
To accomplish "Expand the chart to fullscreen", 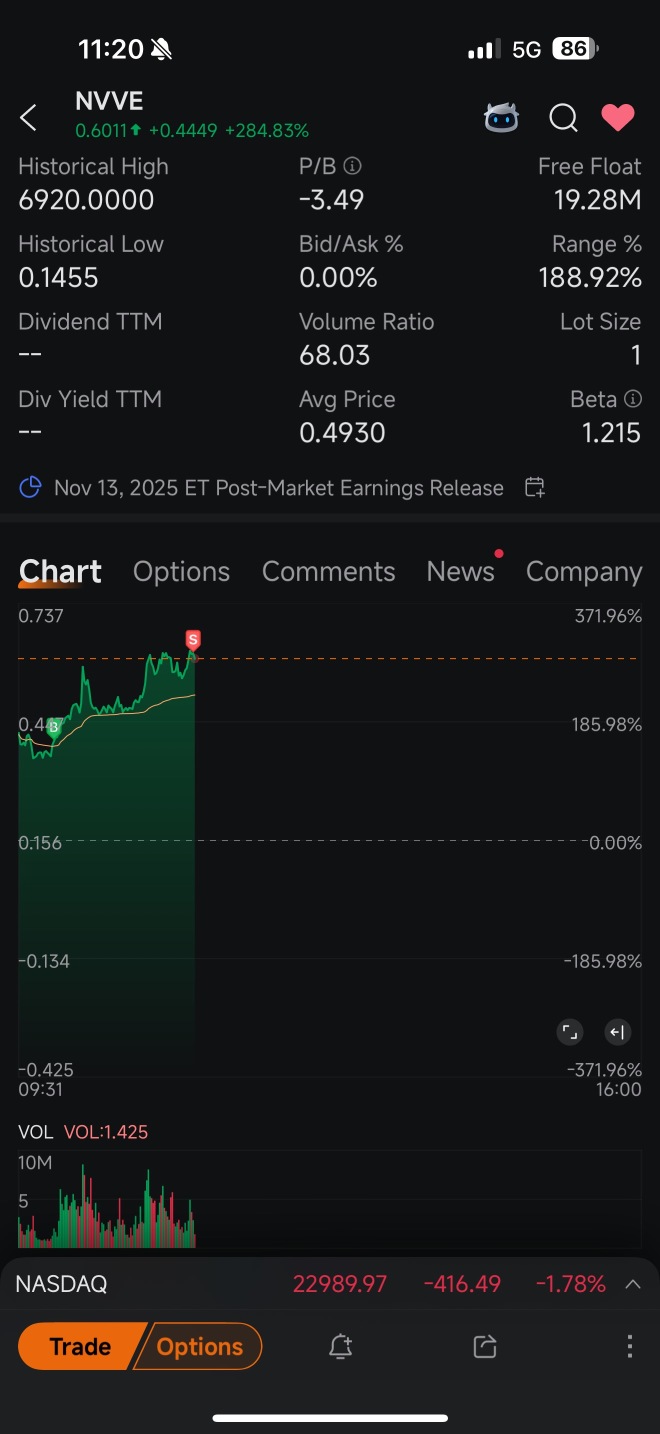I will coord(569,1032).
